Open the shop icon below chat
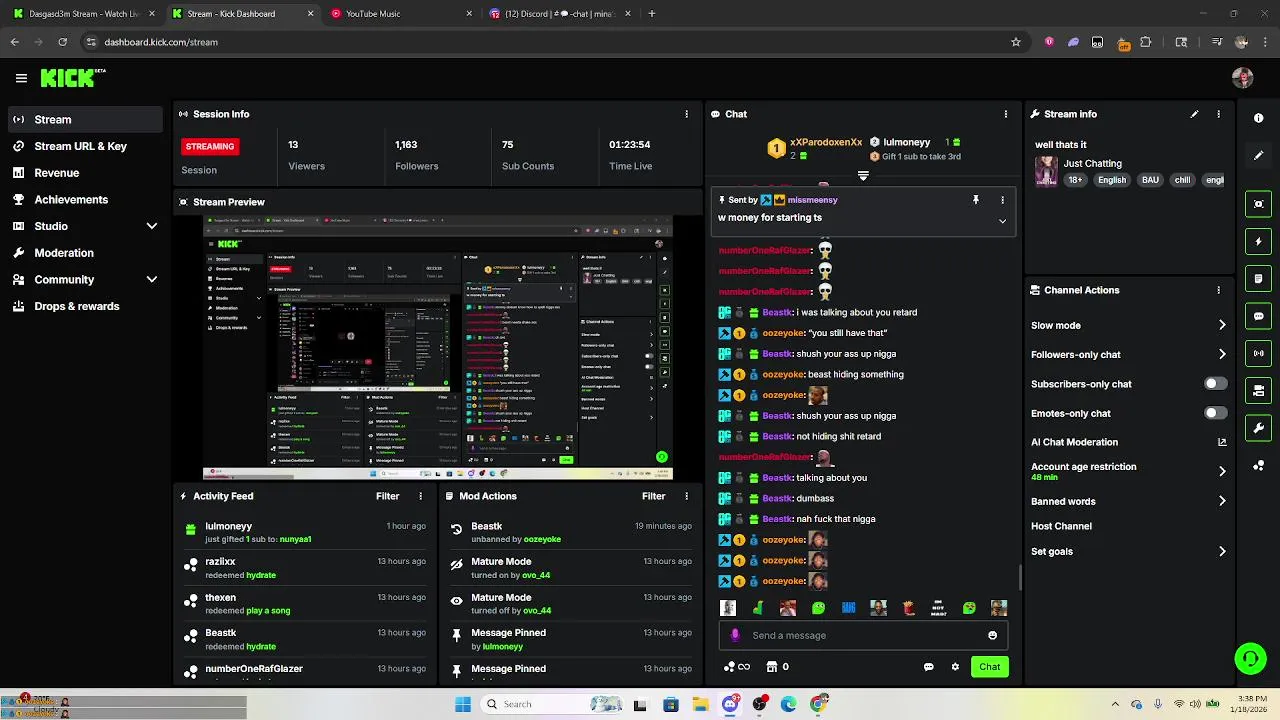The image size is (1280, 720). pyautogui.click(x=772, y=667)
